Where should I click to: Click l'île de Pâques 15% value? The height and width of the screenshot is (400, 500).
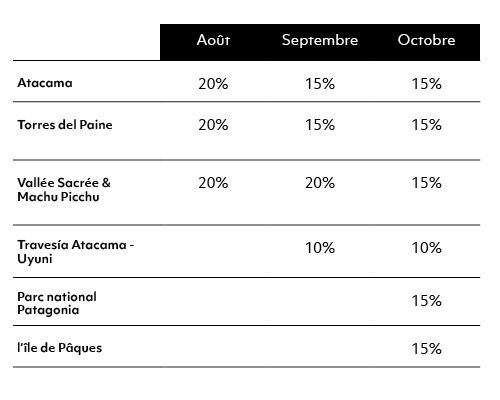(x=426, y=349)
